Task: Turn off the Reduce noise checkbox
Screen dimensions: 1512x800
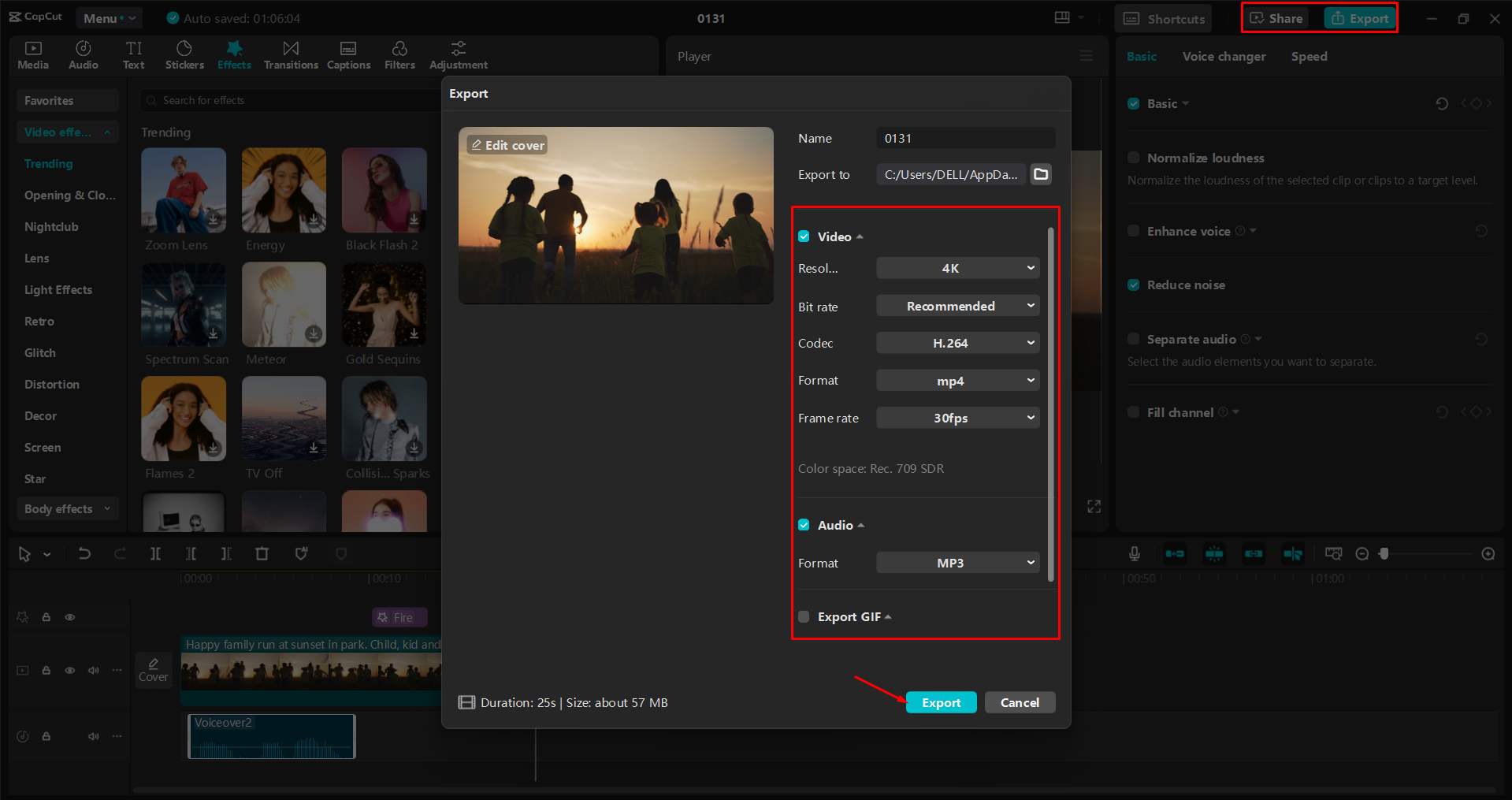Action: coord(1133,285)
